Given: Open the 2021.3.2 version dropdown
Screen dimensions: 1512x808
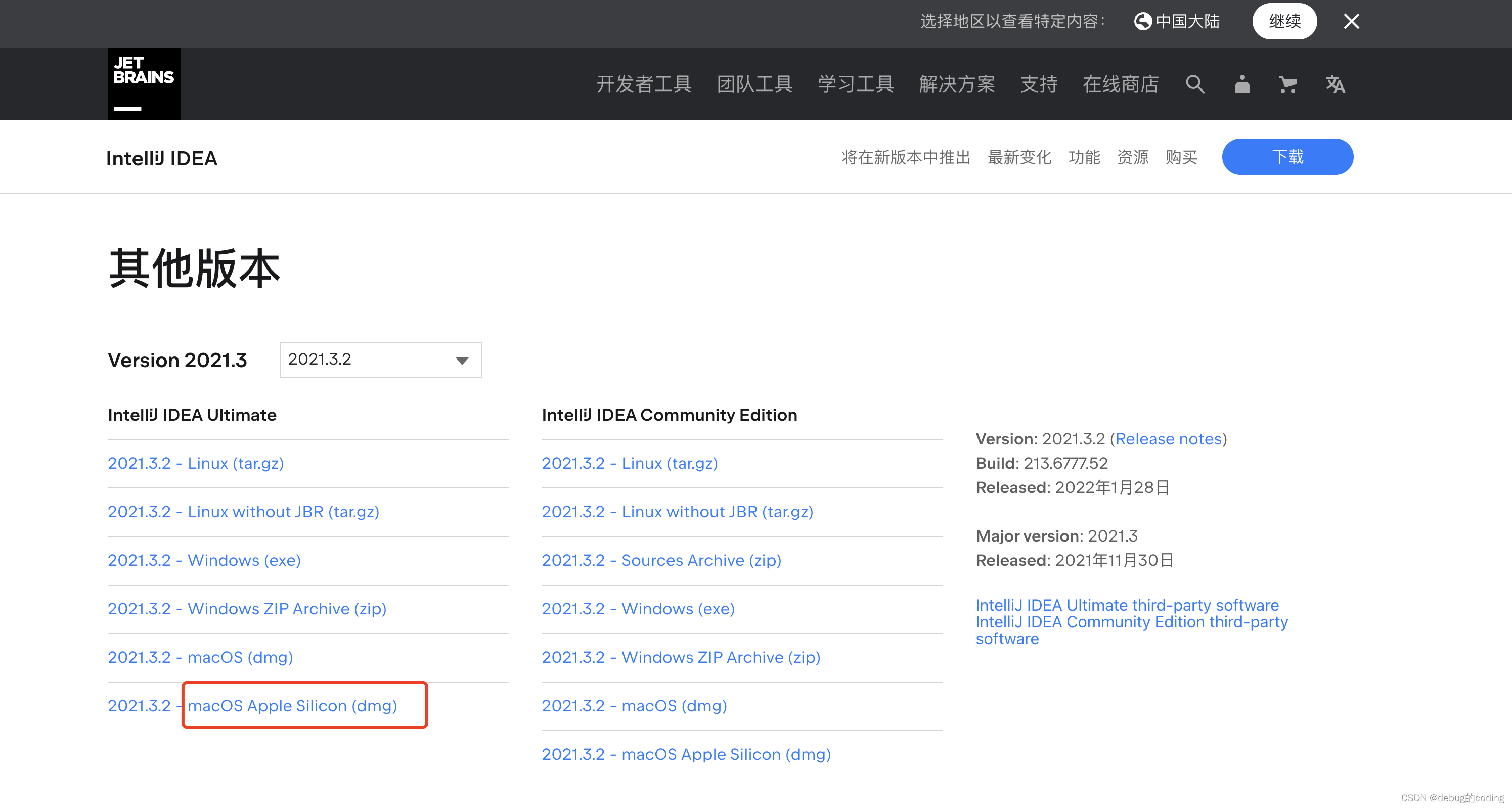Looking at the screenshot, I should pos(380,360).
